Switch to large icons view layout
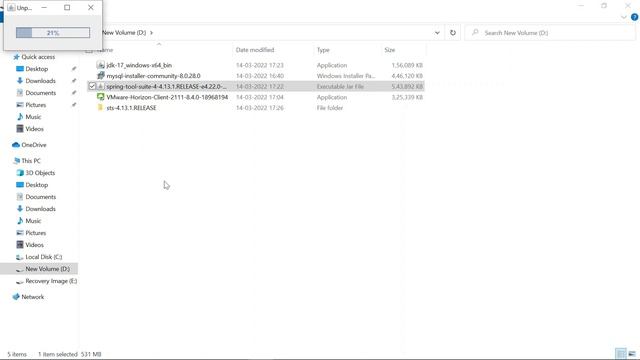Screen dimensions: 640x360 point(632,353)
